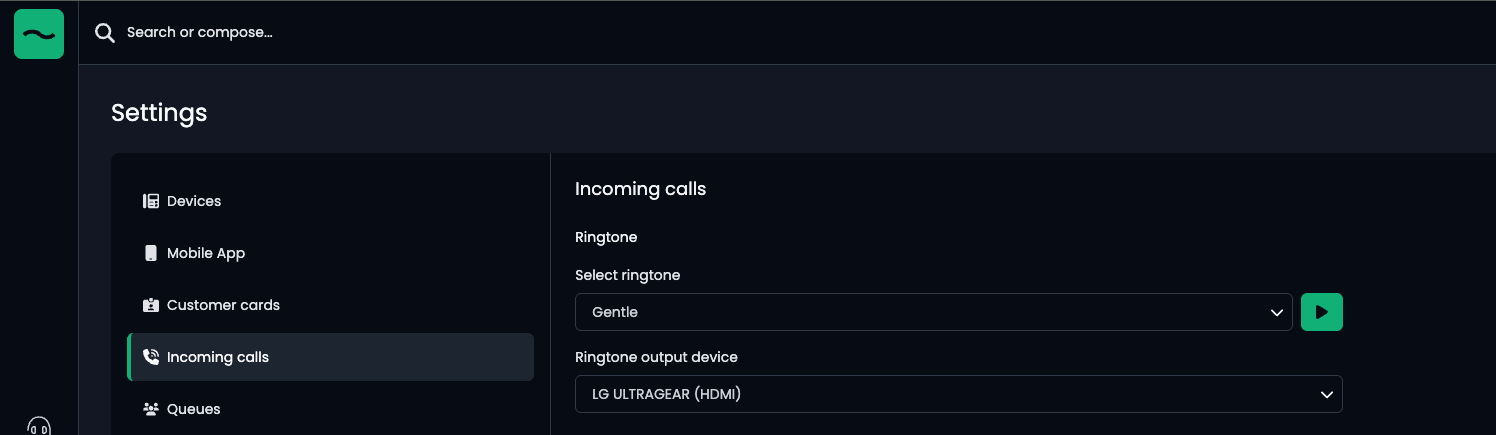Open the Select ringtone dropdown showing Gentle
This screenshot has height=435, width=1496.
tap(920, 312)
